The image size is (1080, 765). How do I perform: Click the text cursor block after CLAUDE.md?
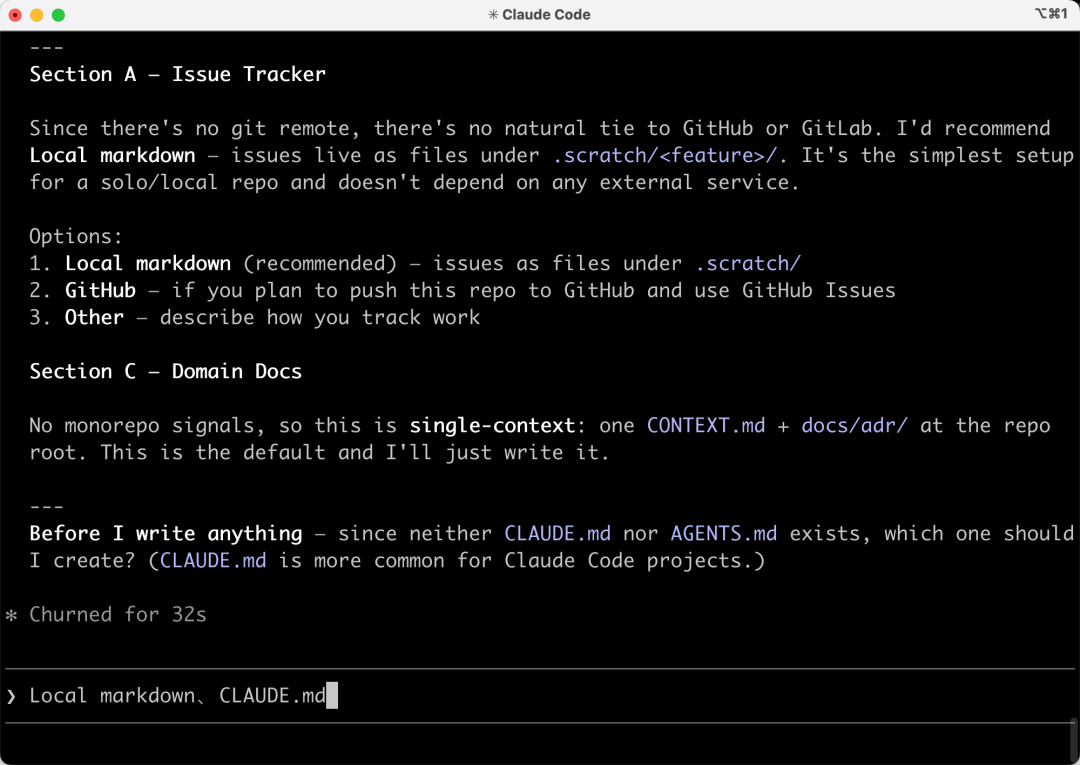tap(332, 695)
